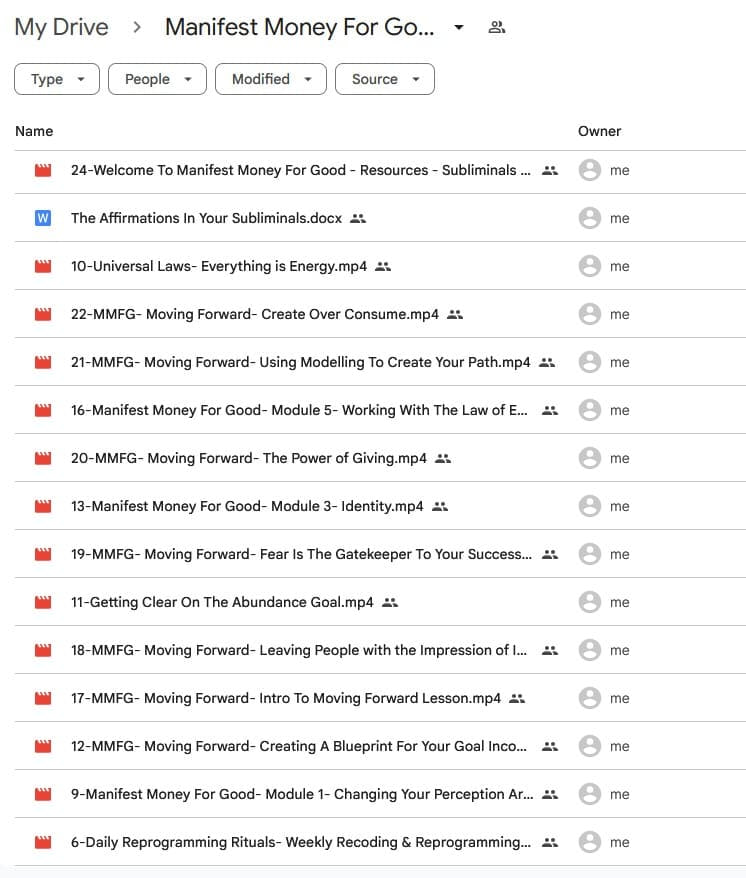
Task: Click video icon for 10-Universal Laws file
Action: pos(42,266)
